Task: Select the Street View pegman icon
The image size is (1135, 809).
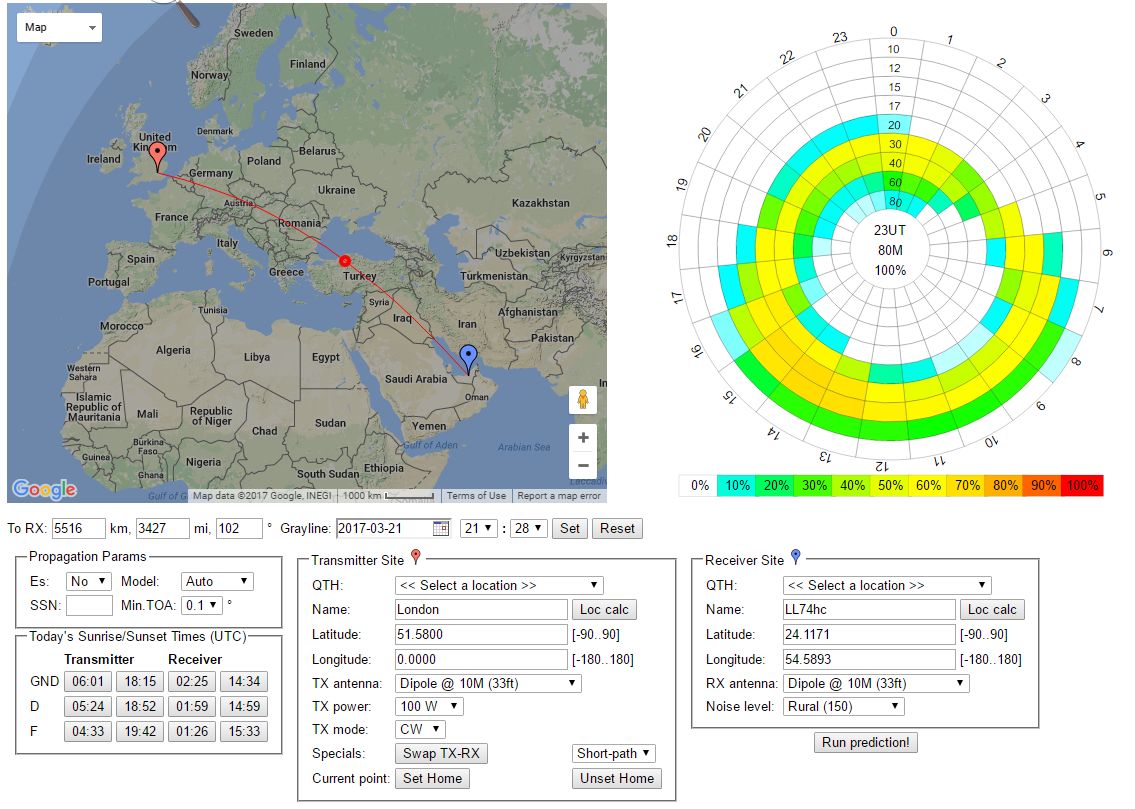Action: click(x=582, y=401)
